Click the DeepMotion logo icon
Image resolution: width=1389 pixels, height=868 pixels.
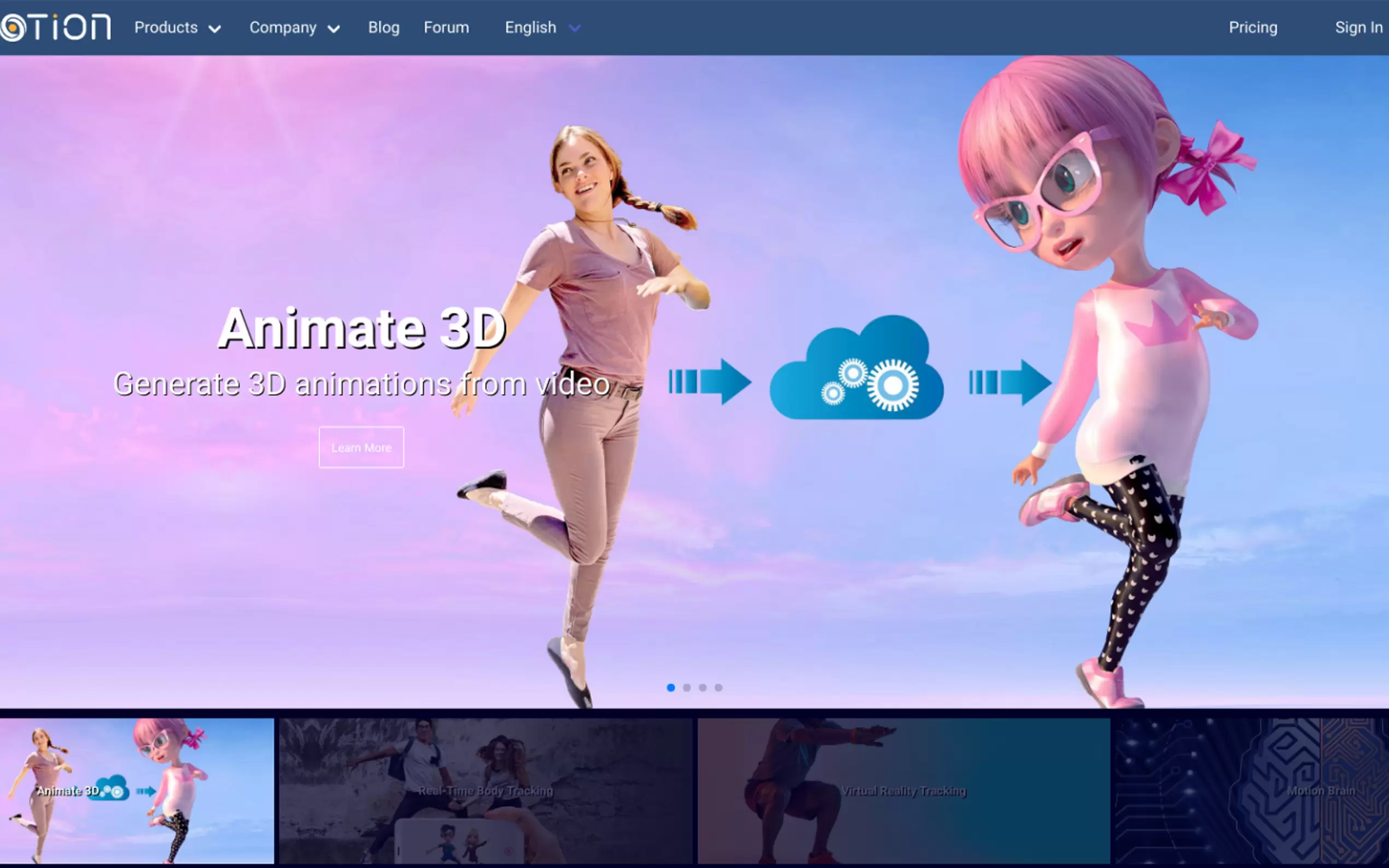coord(13,27)
